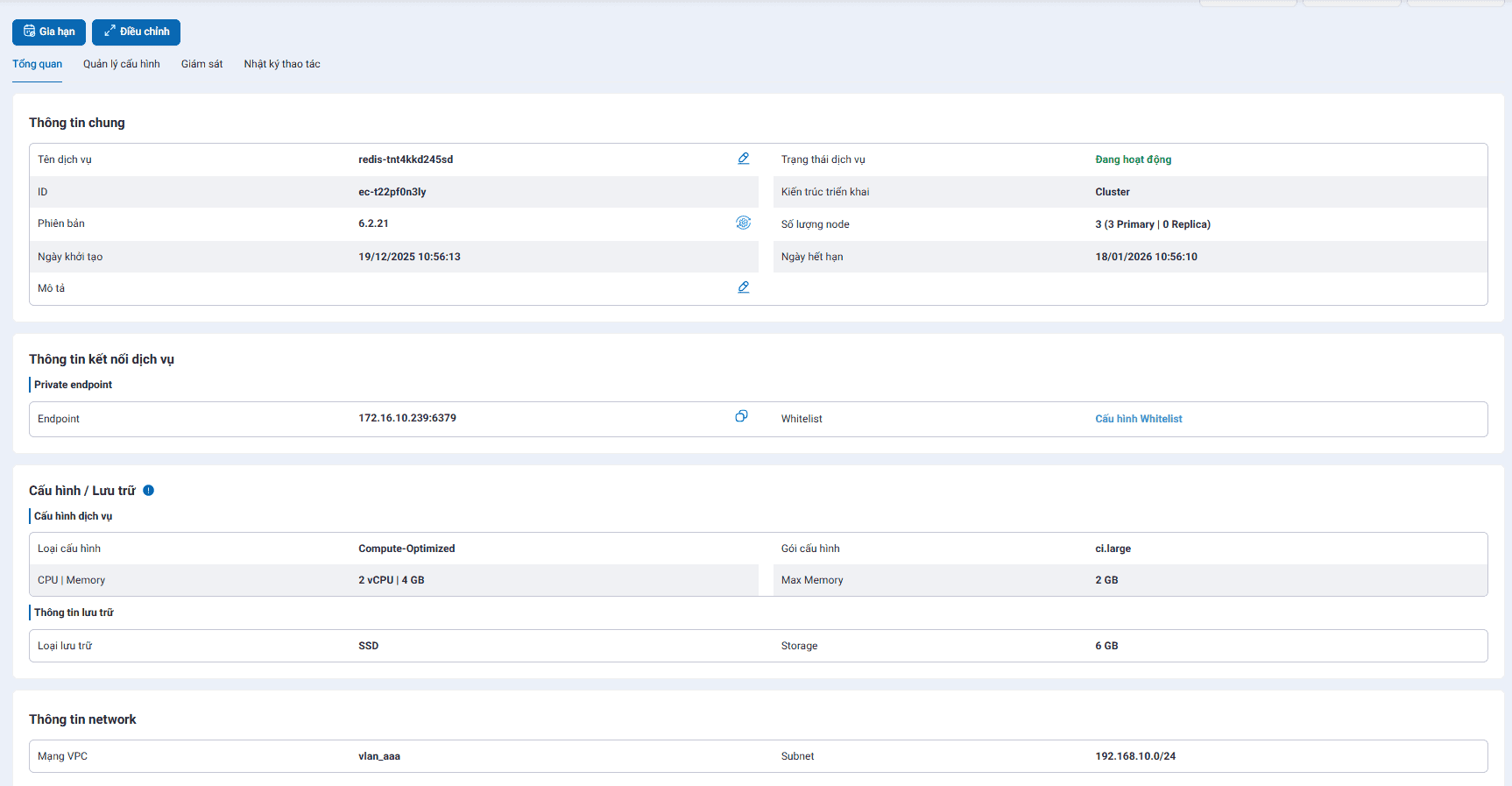
Task: Click the endpoint value 172.16.10.239:6379
Action: point(407,418)
